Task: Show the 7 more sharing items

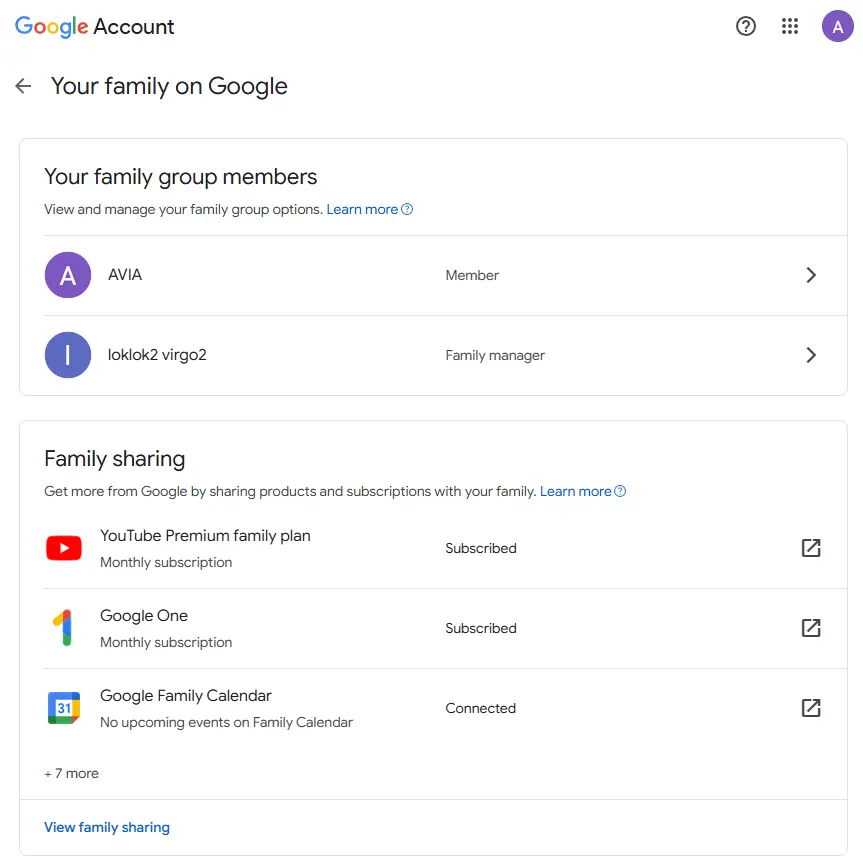Action: [72, 773]
